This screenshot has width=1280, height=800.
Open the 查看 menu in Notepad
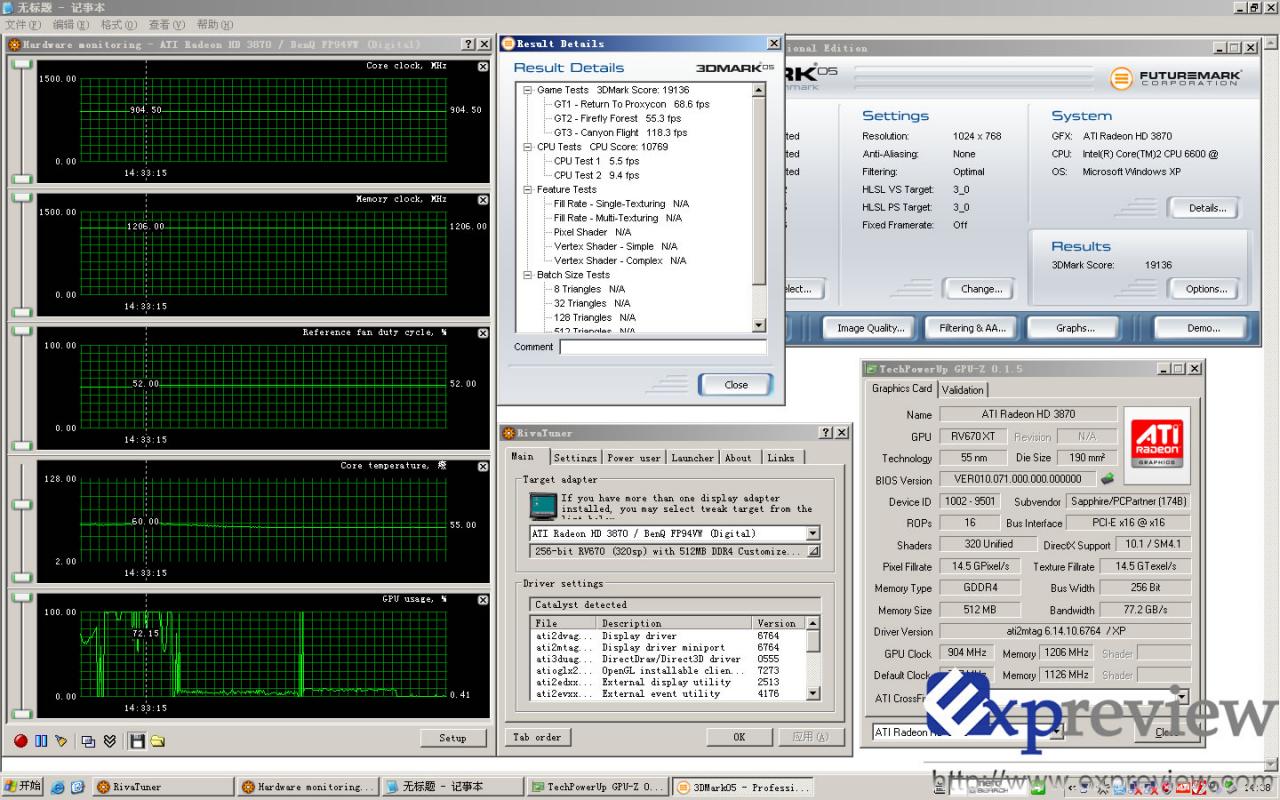pyautogui.click(x=166, y=24)
